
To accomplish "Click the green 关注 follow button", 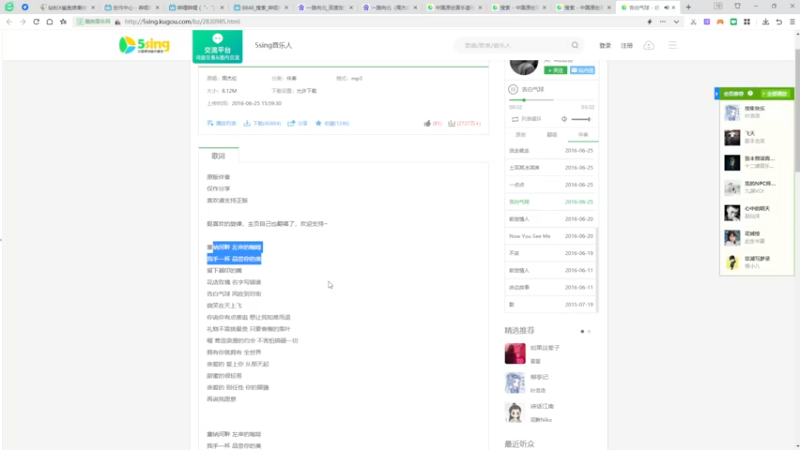I will pos(555,70).
